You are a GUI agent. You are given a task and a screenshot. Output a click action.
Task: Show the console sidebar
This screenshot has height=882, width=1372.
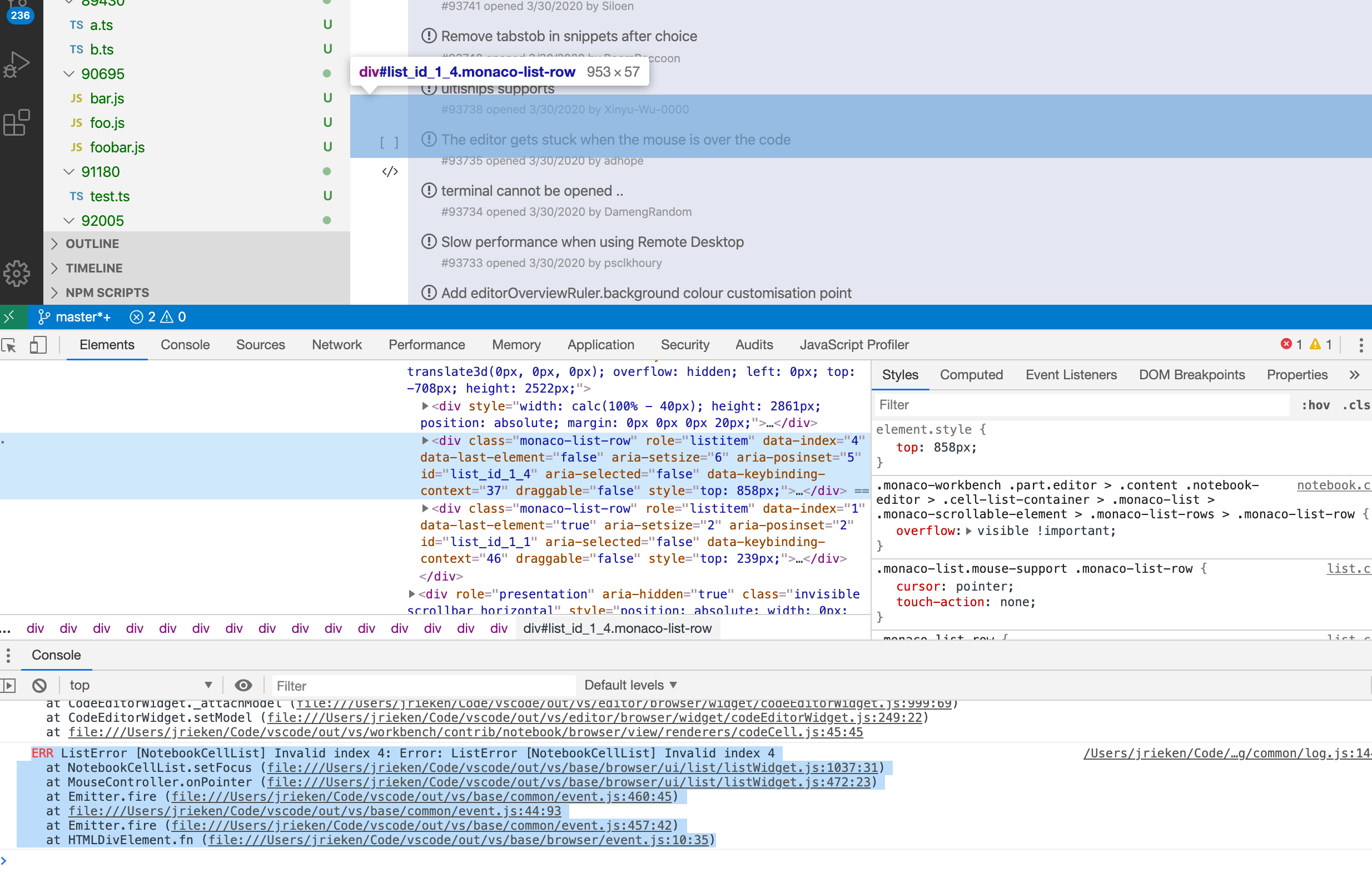(8, 685)
